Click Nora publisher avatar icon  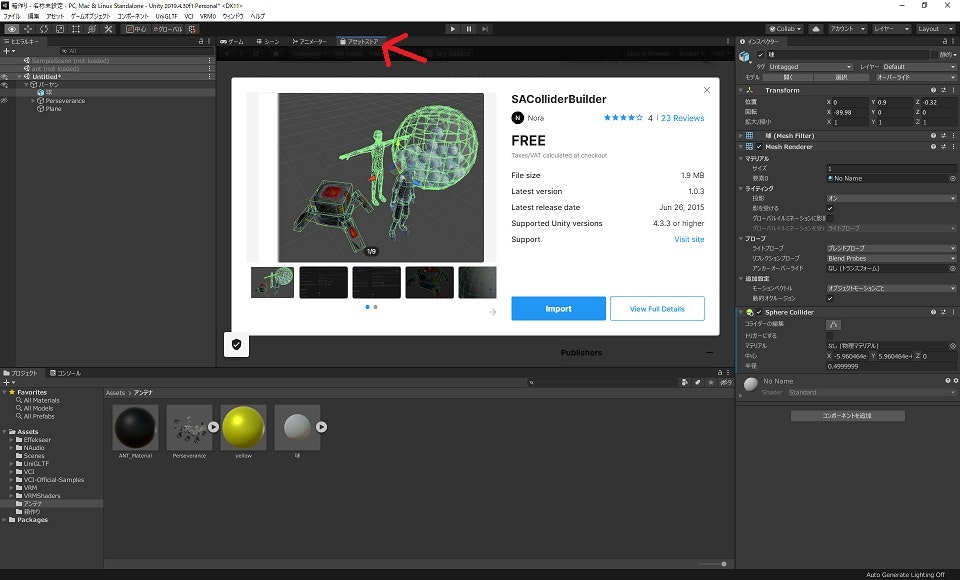(517, 118)
